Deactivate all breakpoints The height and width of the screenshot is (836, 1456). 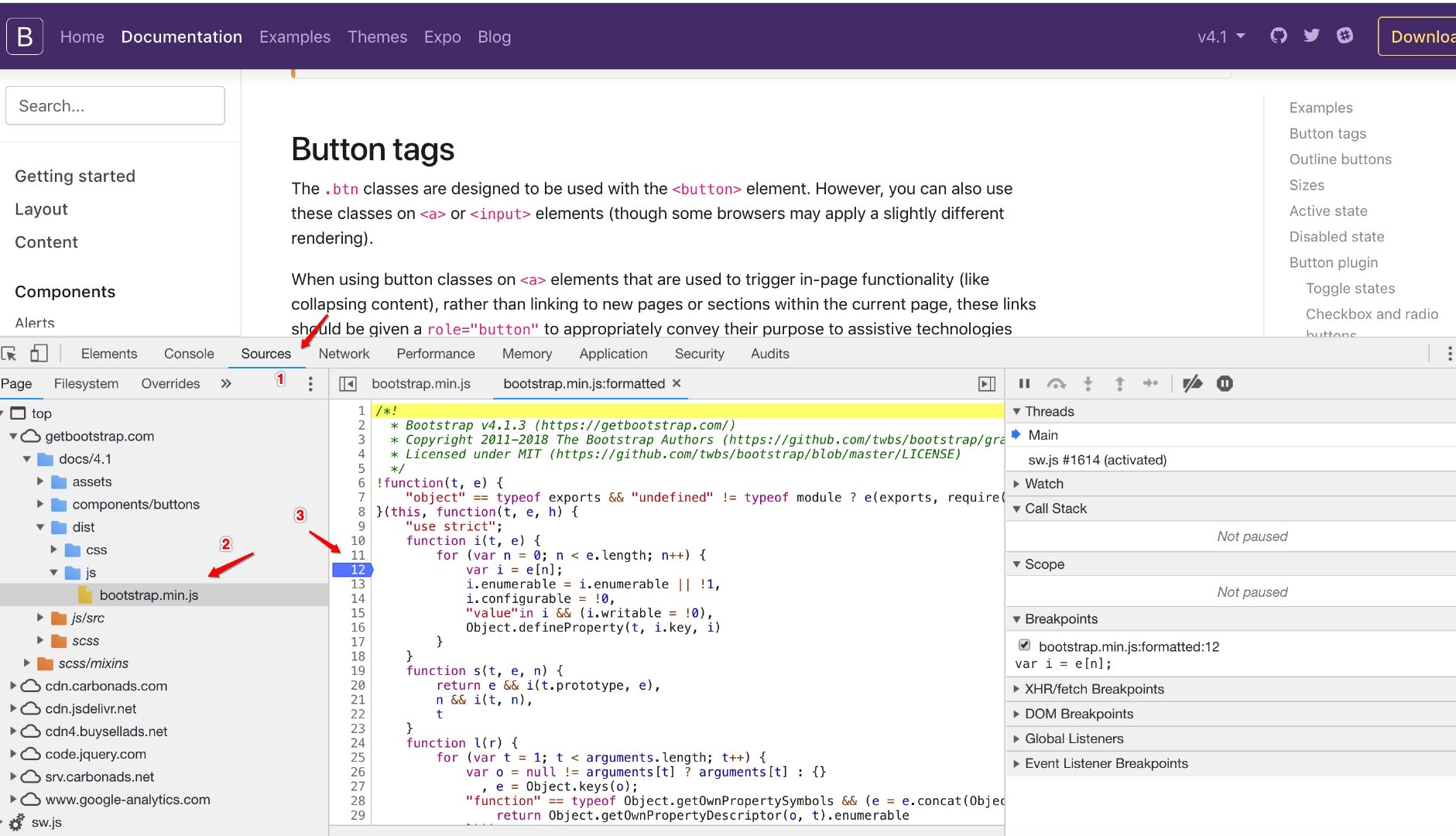[1193, 383]
